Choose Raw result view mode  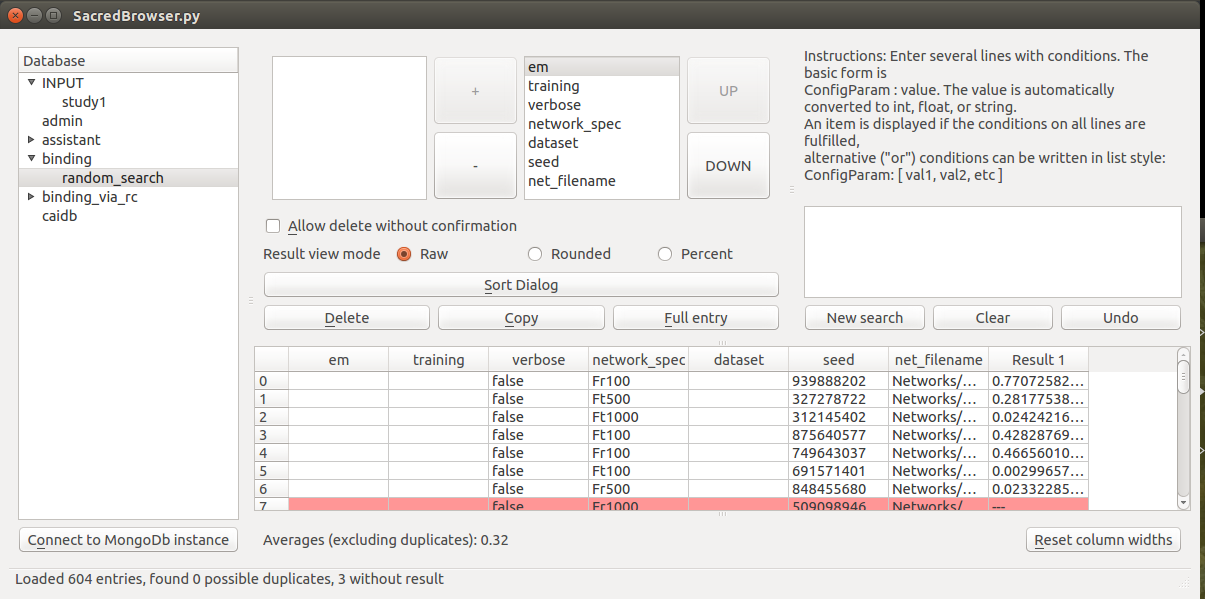[405, 254]
